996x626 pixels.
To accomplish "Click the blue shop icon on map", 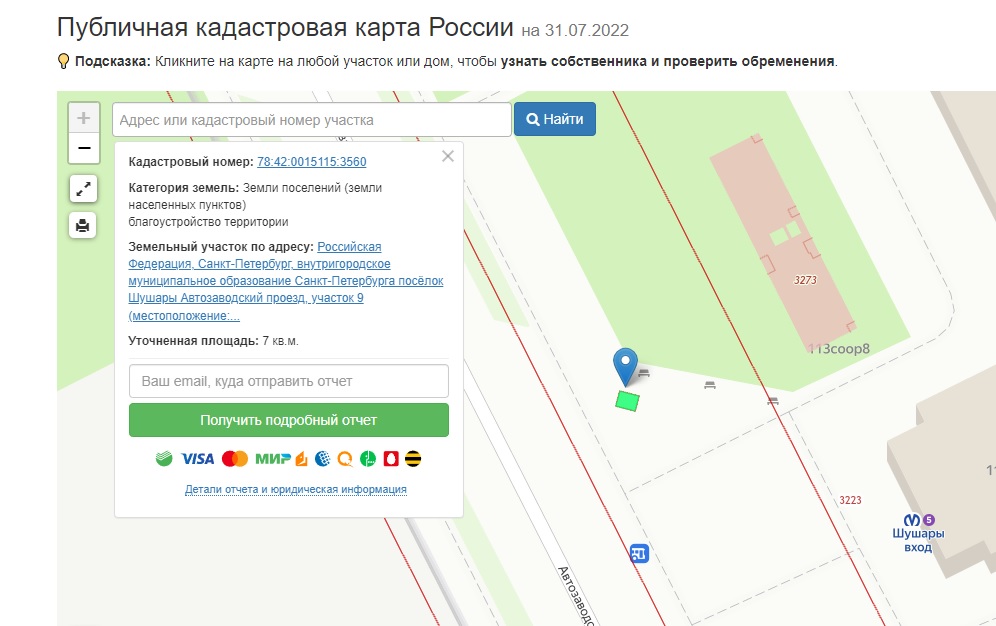I will tap(639, 553).
